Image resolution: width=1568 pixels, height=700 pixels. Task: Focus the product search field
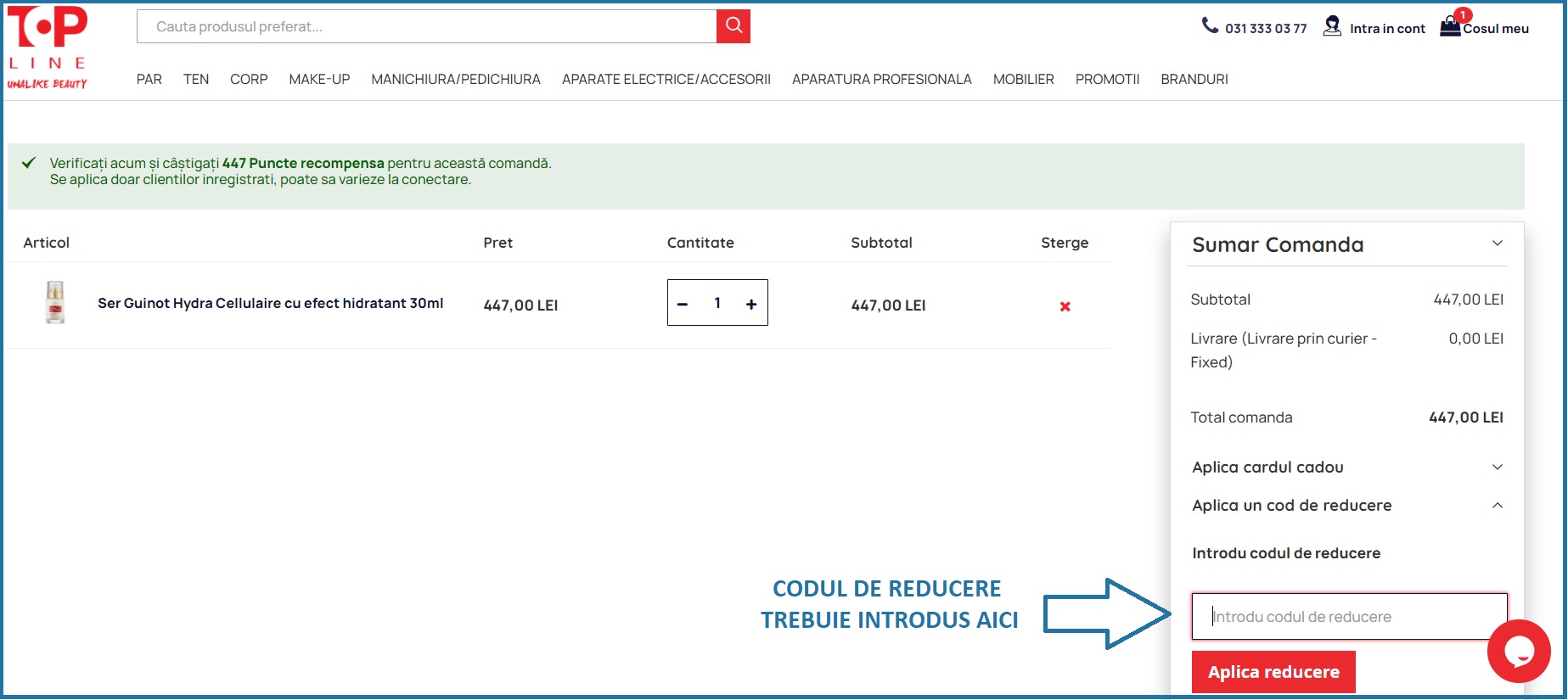point(427,26)
